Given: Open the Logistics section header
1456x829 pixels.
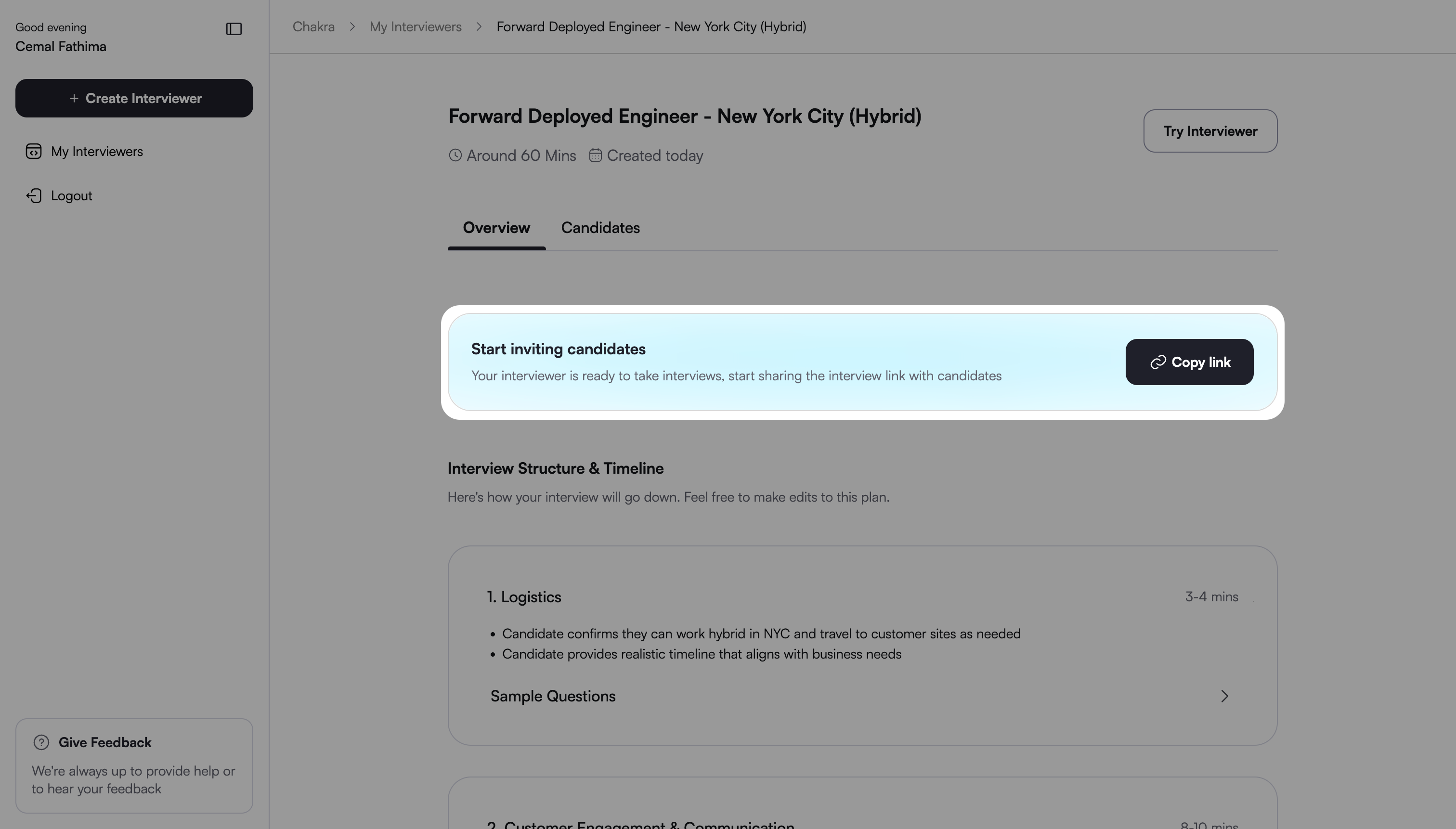Looking at the screenshot, I should pyautogui.click(x=524, y=596).
